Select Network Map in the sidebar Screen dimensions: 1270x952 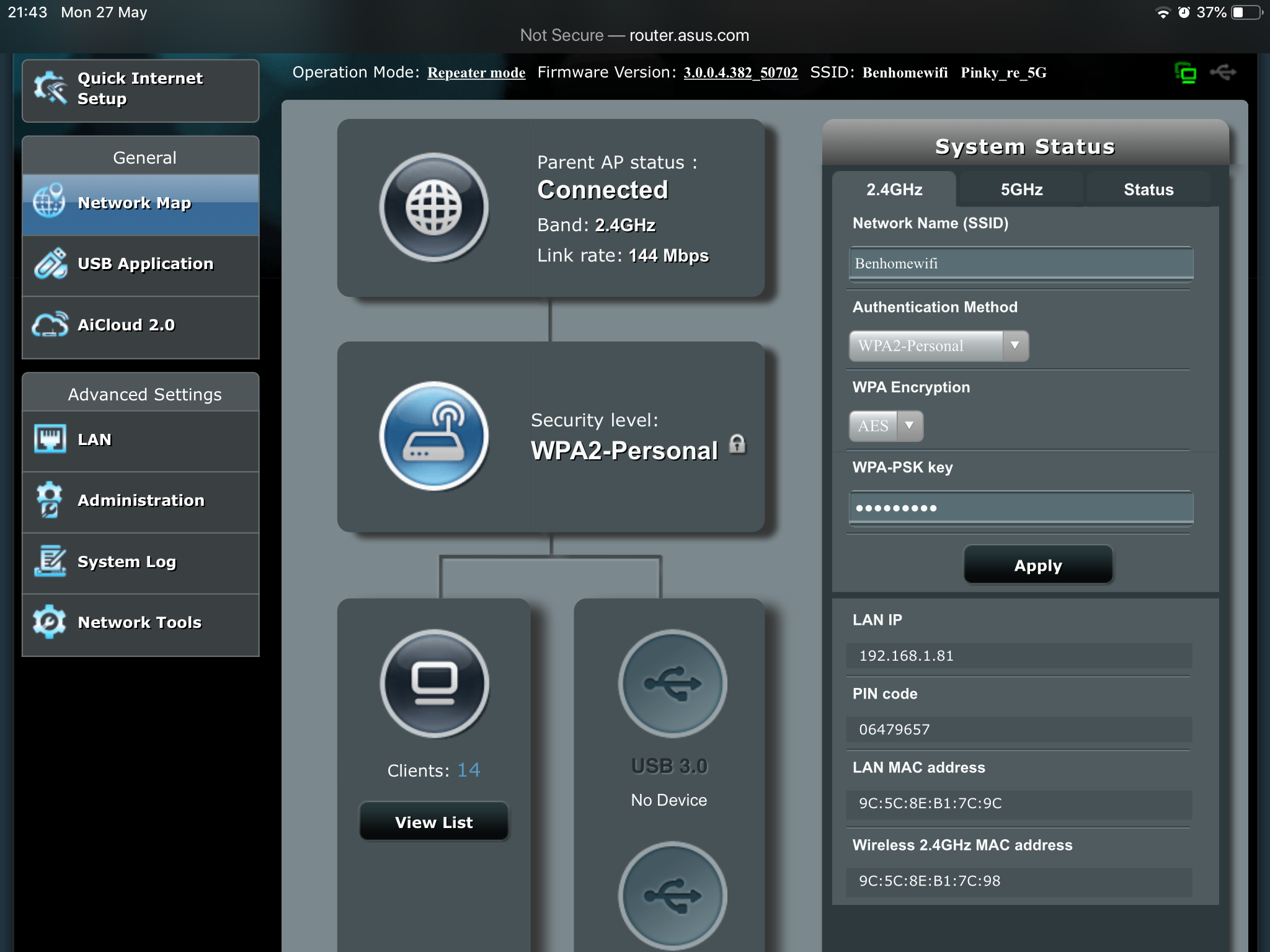pyautogui.click(x=141, y=204)
